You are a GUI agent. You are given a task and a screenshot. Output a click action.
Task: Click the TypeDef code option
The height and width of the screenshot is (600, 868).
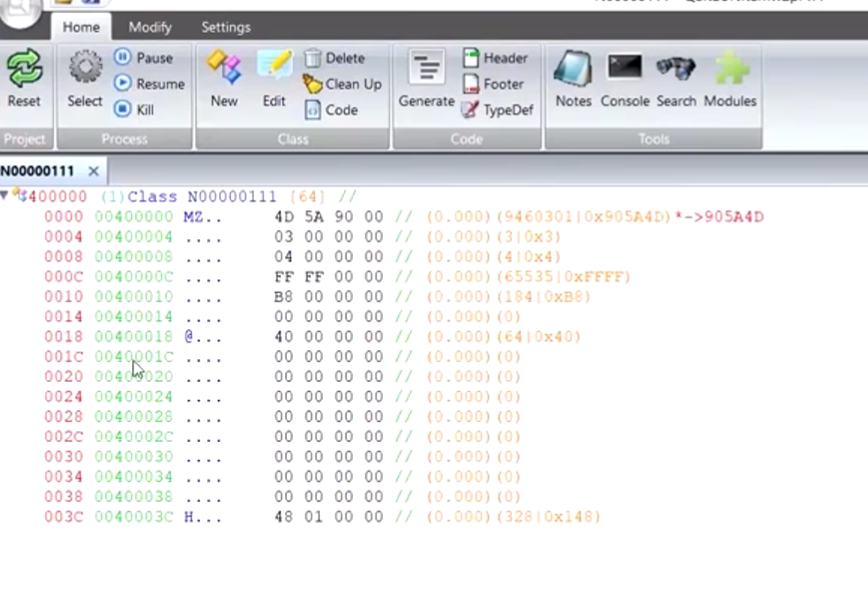pos(498,110)
